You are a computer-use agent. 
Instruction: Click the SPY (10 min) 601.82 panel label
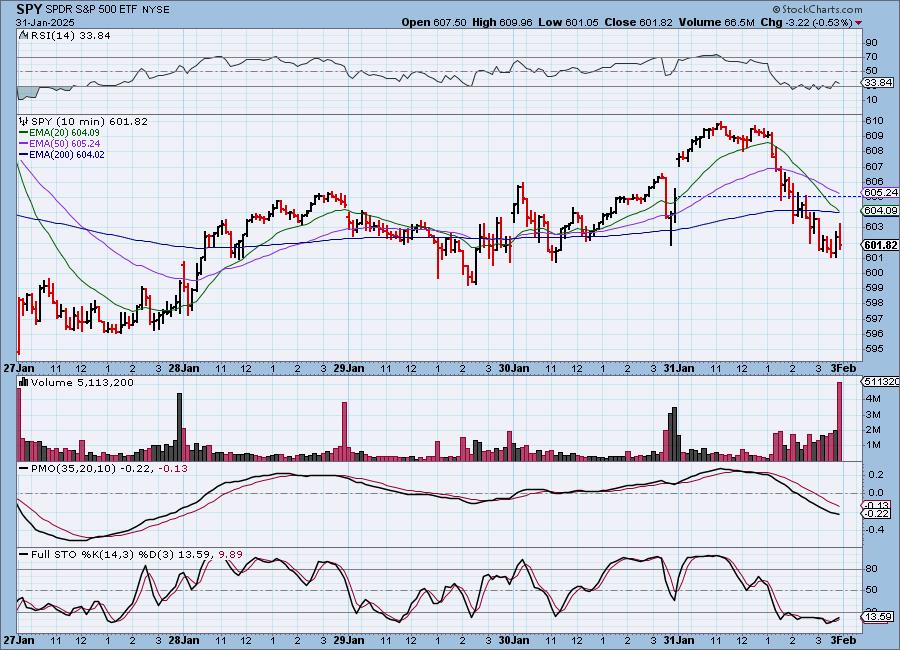pyautogui.click(x=89, y=121)
